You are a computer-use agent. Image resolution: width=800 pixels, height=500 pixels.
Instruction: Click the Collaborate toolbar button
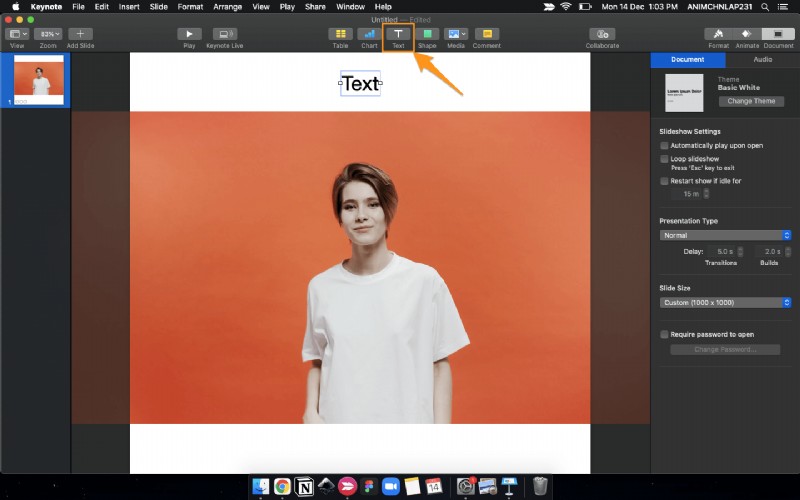(x=602, y=34)
